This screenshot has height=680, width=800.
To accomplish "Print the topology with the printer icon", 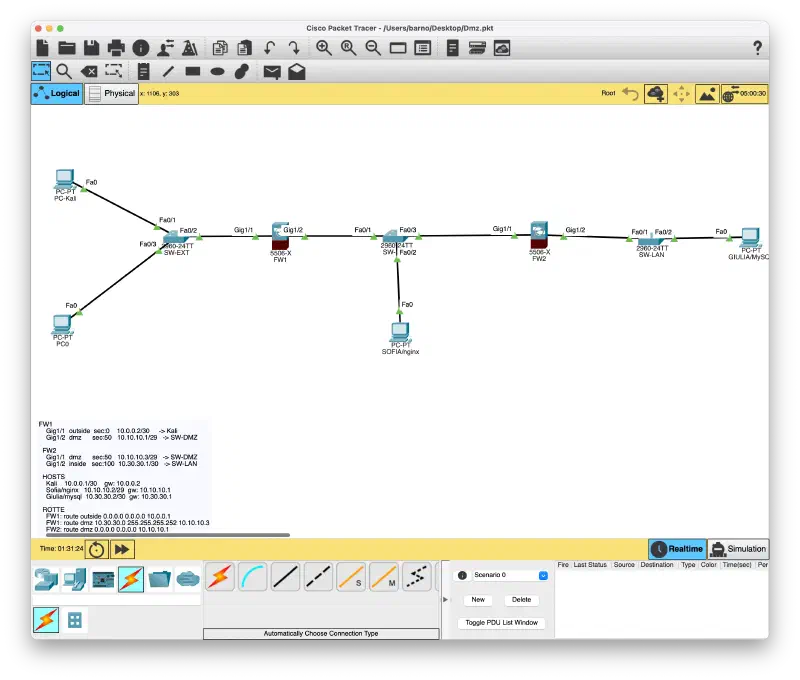I will (116, 48).
